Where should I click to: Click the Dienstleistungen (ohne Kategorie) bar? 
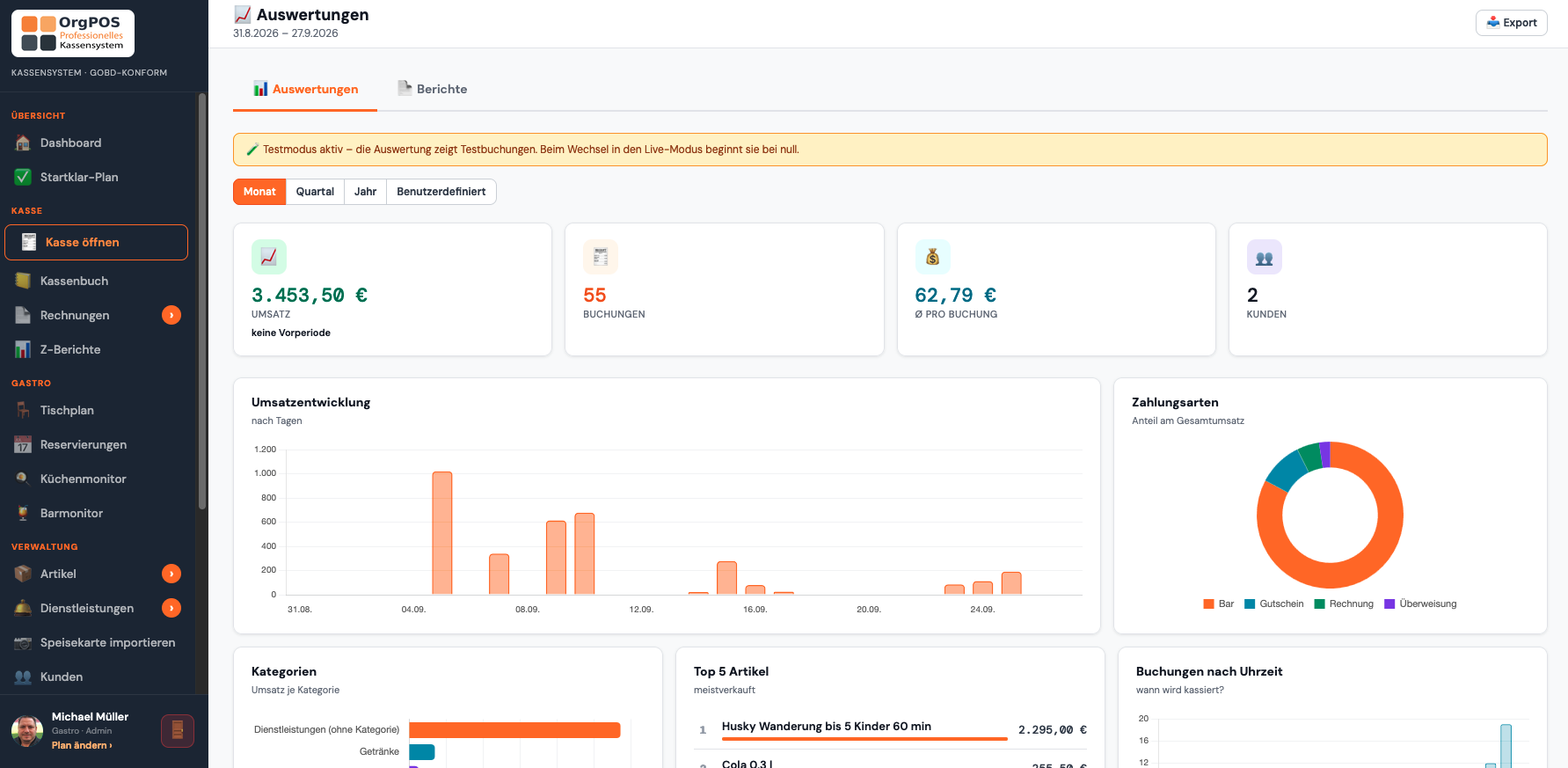click(x=514, y=729)
